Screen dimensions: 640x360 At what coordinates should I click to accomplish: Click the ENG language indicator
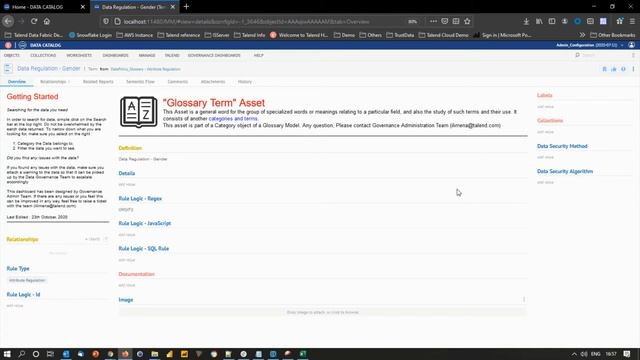tap(596, 354)
